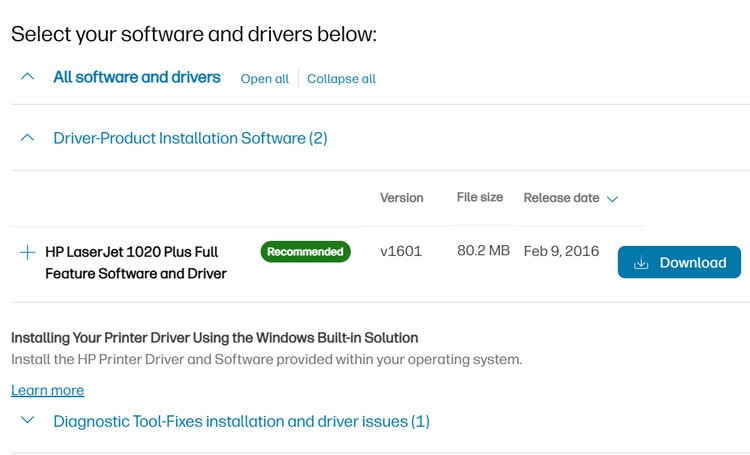
Task: Click the All software and drivers heading
Action: [137, 77]
